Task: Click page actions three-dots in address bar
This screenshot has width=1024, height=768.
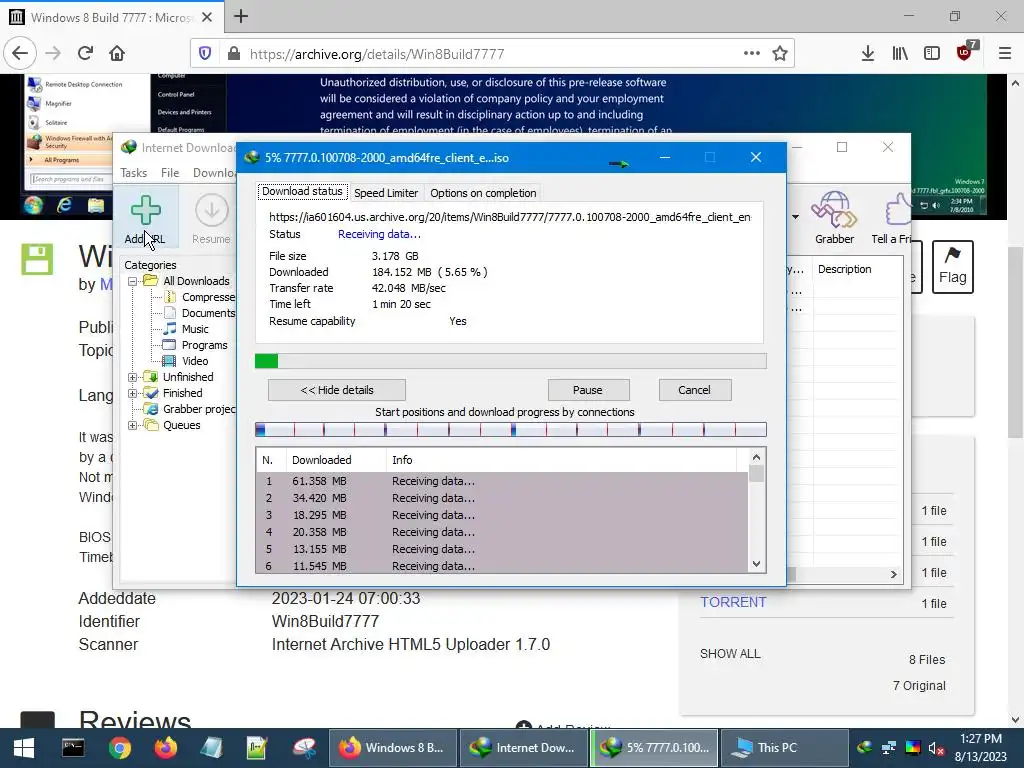Action: click(x=752, y=54)
